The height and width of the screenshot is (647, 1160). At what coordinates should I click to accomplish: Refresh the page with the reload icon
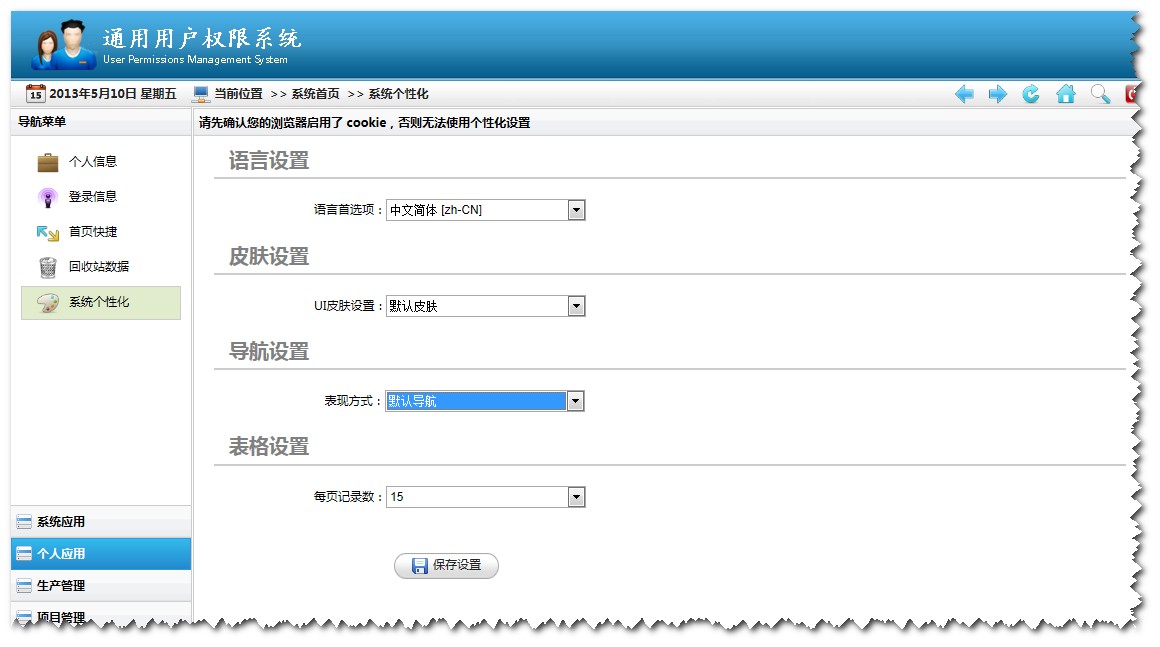click(1030, 93)
